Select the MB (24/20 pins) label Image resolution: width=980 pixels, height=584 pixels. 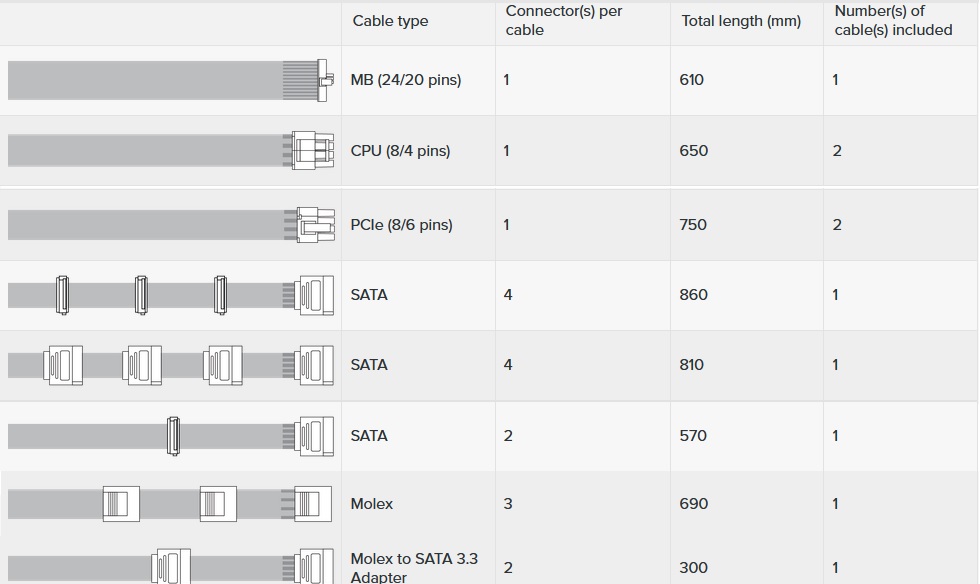[x=406, y=80]
